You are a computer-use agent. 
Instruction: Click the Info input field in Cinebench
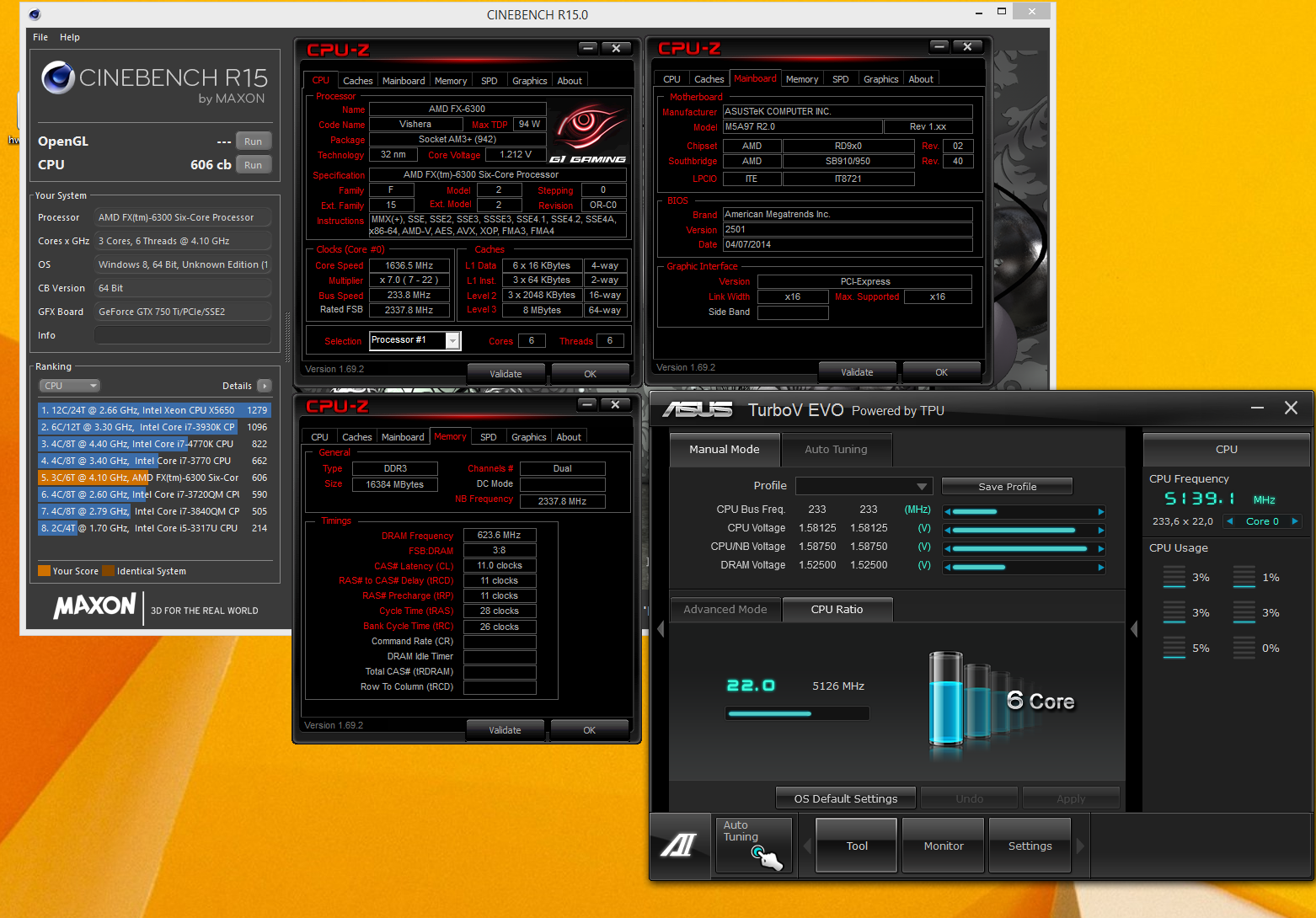click(x=183, y=335)
